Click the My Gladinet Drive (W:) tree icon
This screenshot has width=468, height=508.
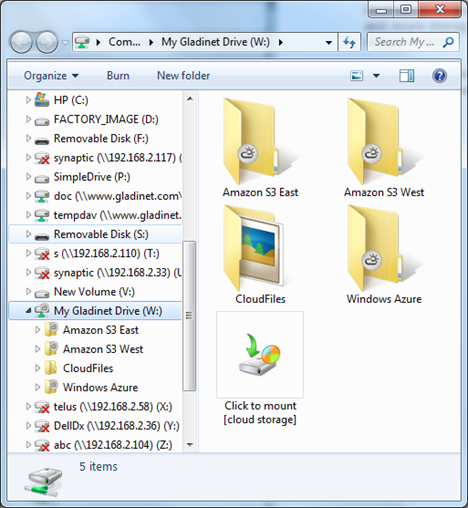42,311
